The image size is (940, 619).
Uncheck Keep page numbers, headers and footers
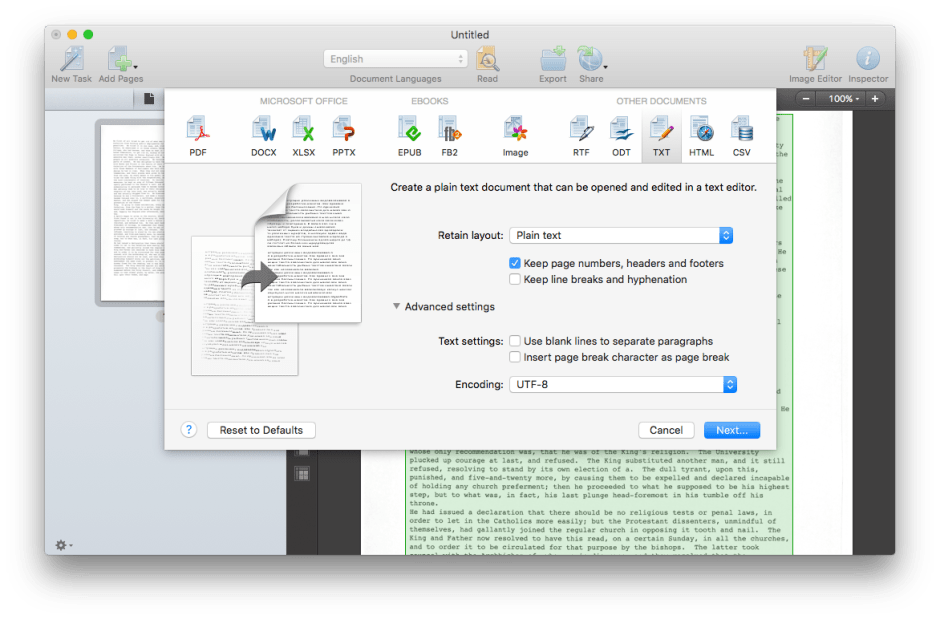click(516, 263)
